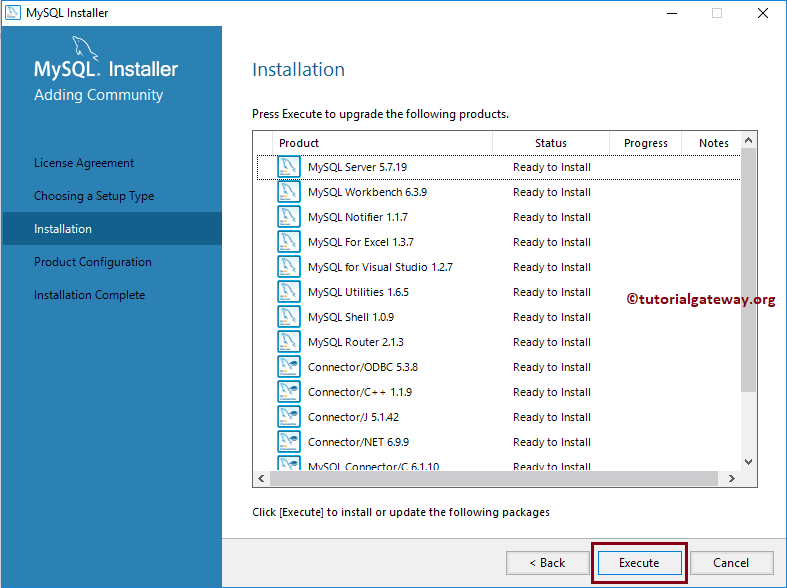Viewport: 787px width, 588px height.
Task: Click the Connector/J 5.1.42 connector icon
Action: 289,417
